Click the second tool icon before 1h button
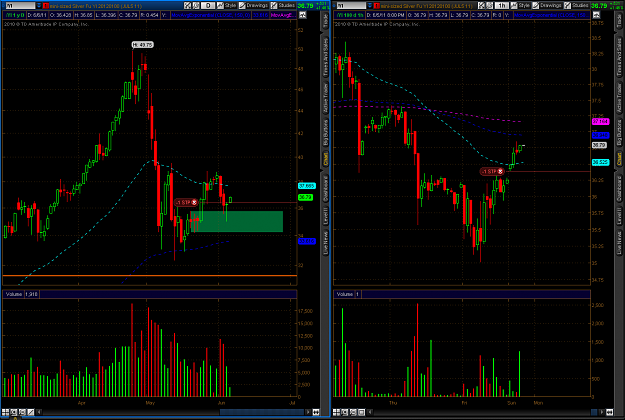Image resolution: width=625 pixels, height=420 pixels. (489, 6)
